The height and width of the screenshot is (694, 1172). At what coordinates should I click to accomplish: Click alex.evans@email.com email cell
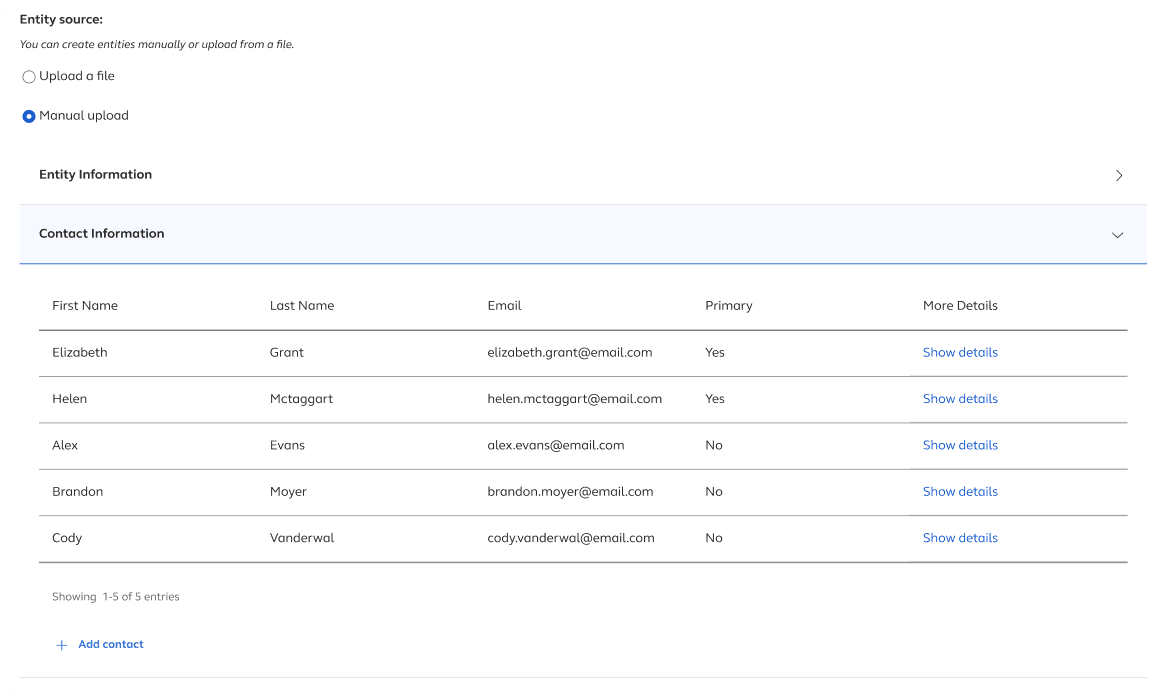555,445
